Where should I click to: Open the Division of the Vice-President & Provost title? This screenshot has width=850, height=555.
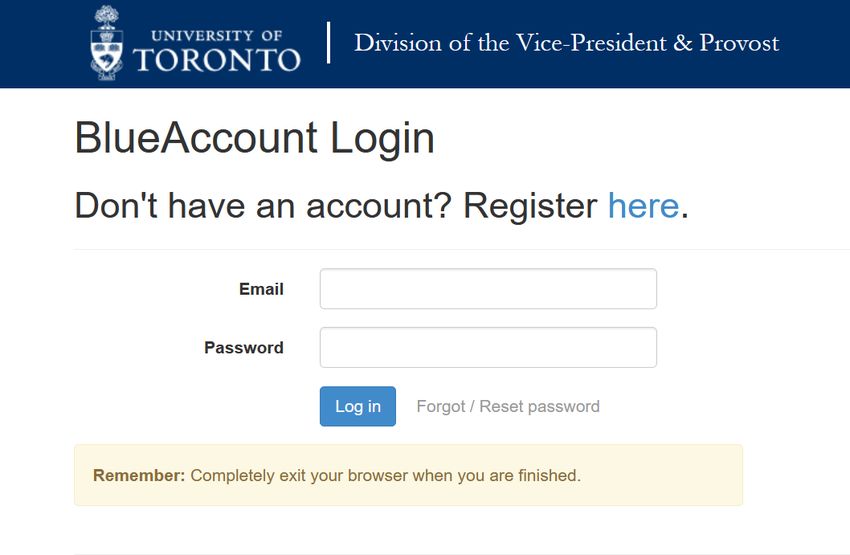tap(566, 43)
